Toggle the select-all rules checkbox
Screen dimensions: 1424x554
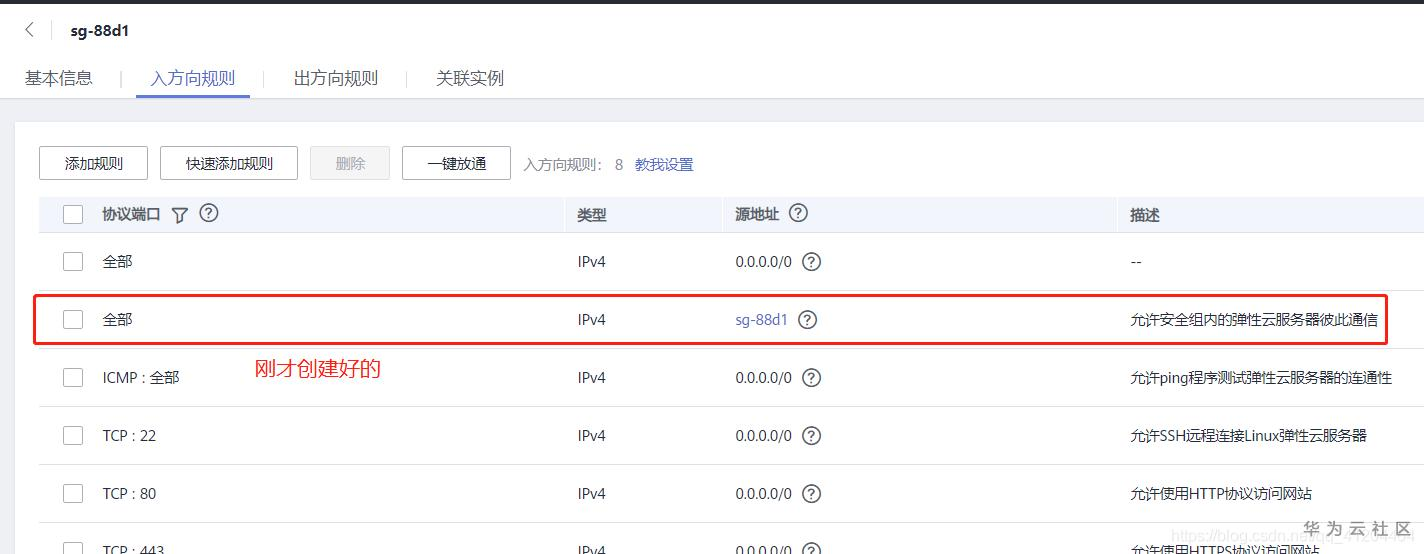coord(73,215)
